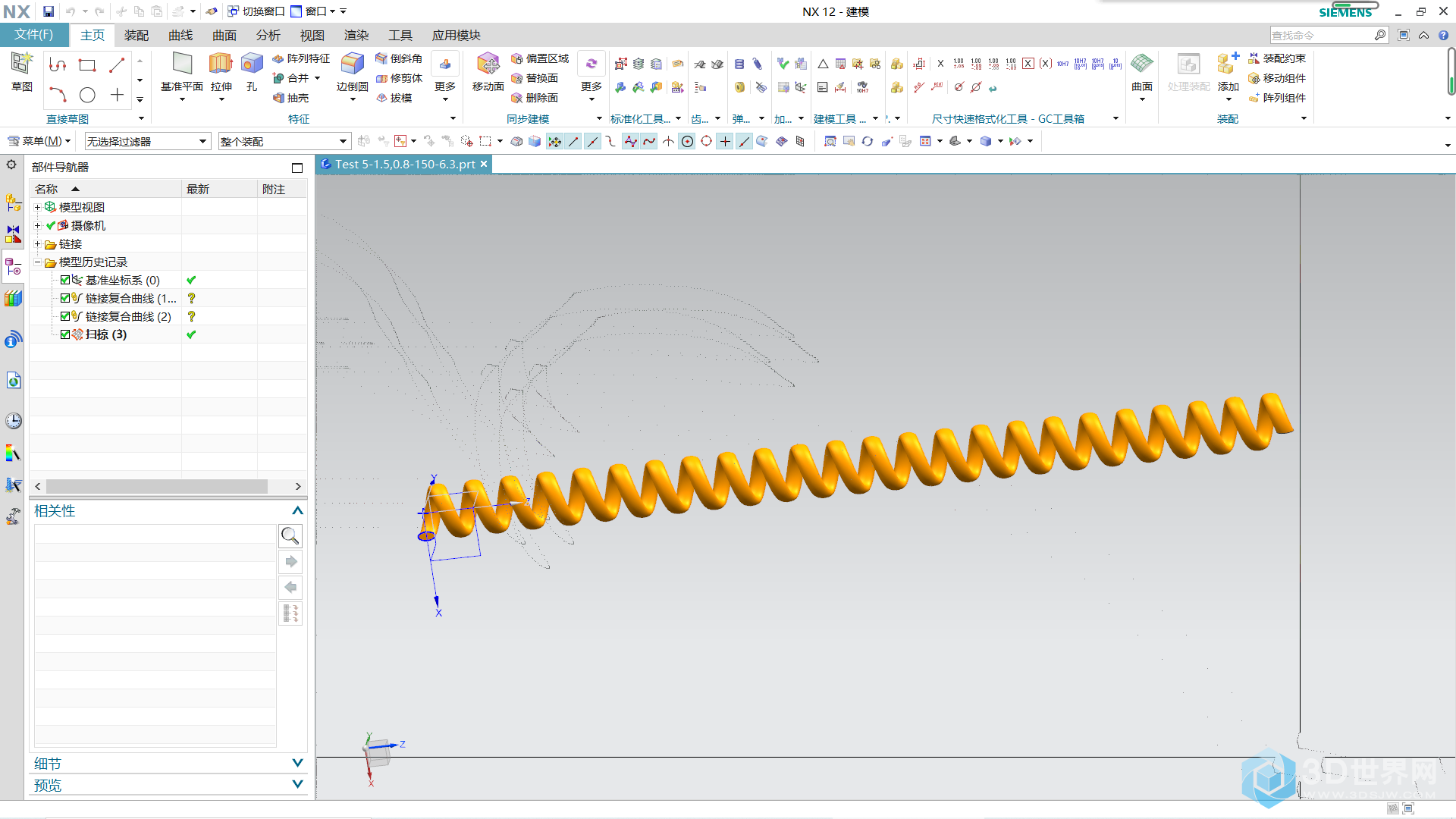The height and width of the screenshot is (819, 1456).
Task: Select the Delete Face (删除面) tool
Action: click(535, 98)
